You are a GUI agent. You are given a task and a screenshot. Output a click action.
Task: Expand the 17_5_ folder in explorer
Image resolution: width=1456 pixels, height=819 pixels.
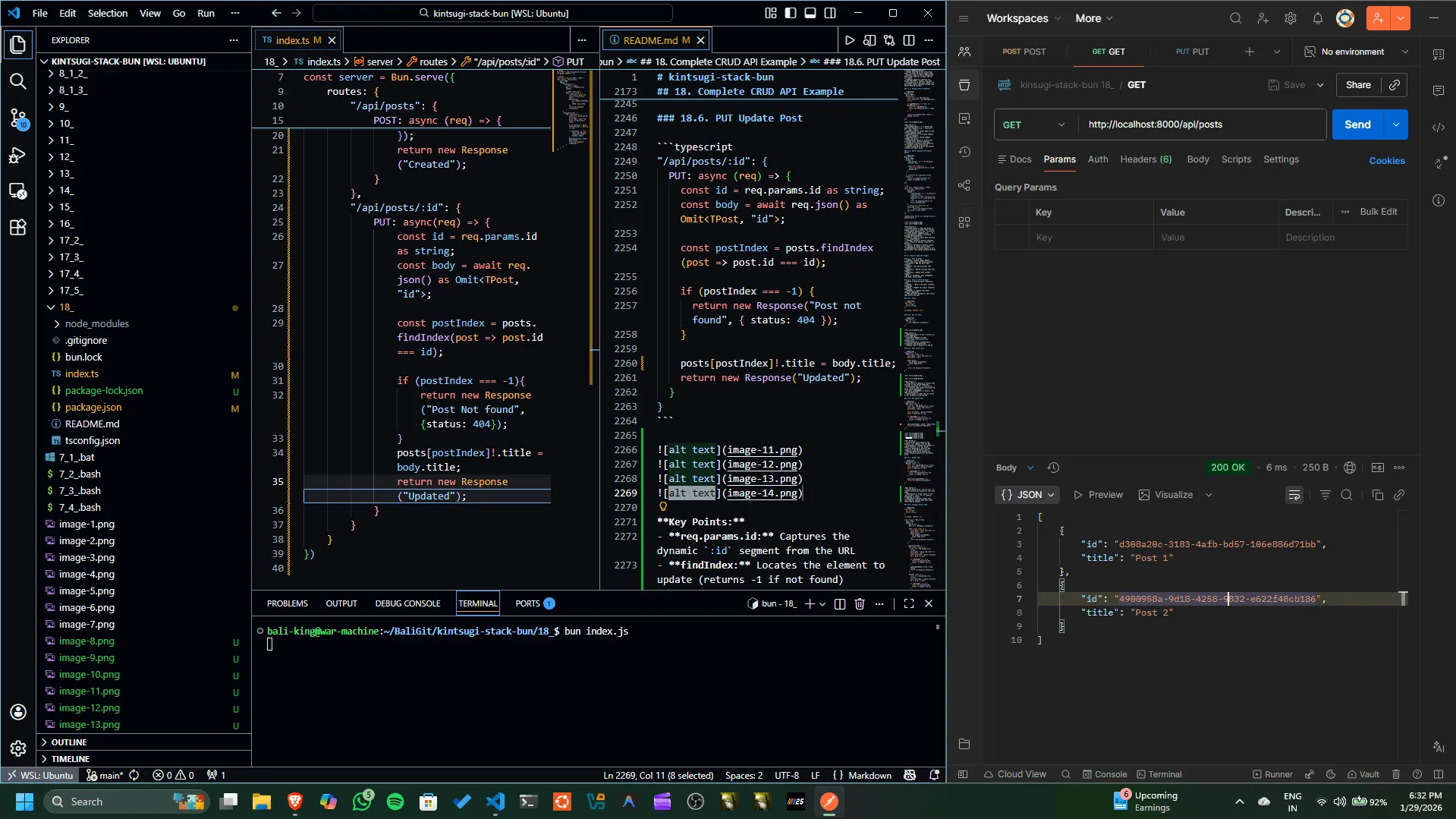click(71, 291)
